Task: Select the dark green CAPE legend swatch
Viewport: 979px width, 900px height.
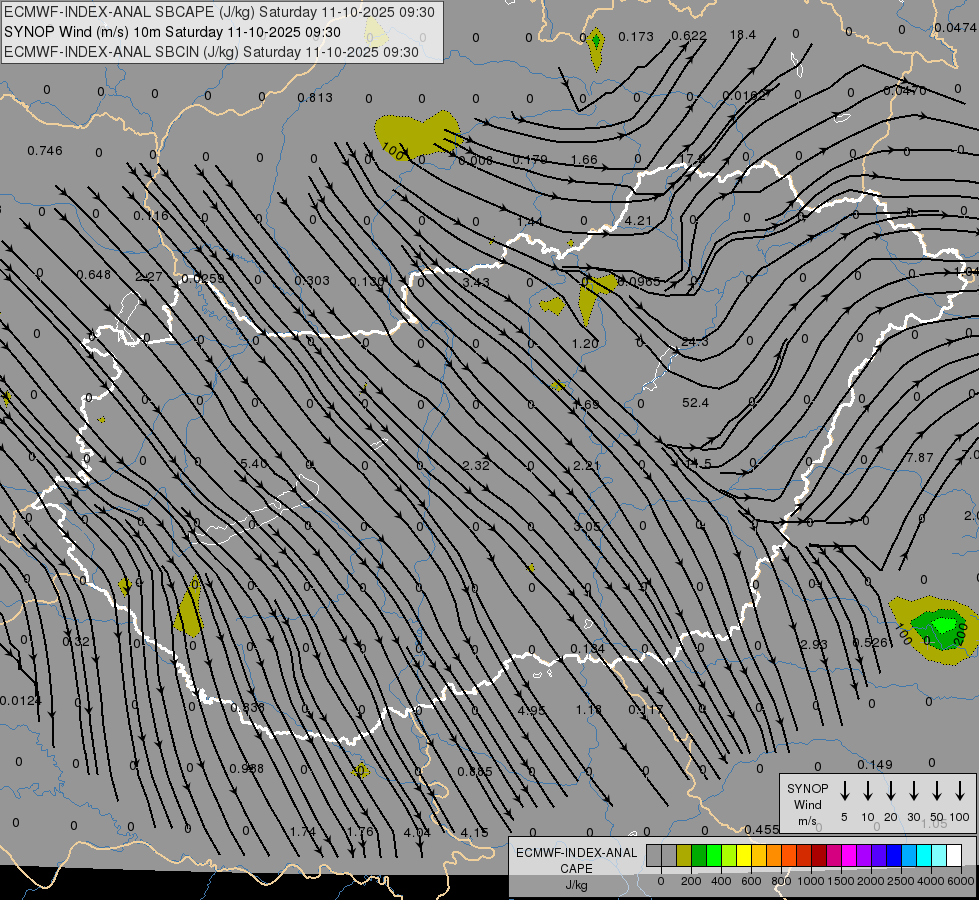Action: 699,856
